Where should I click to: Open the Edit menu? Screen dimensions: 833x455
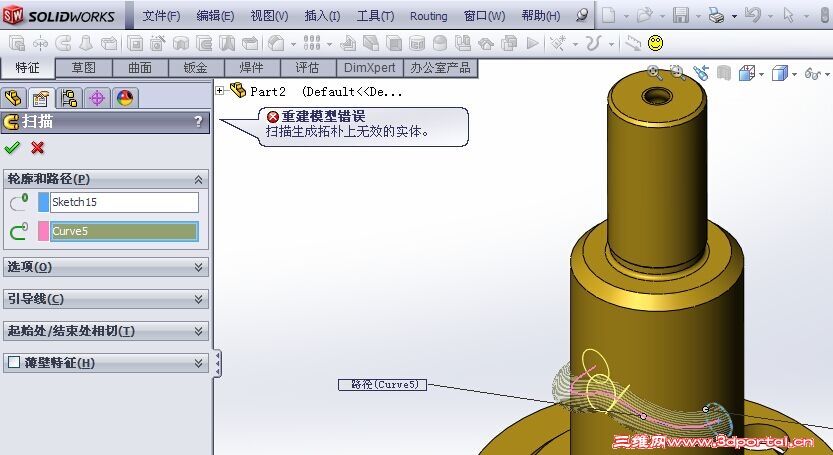(215, 16)
